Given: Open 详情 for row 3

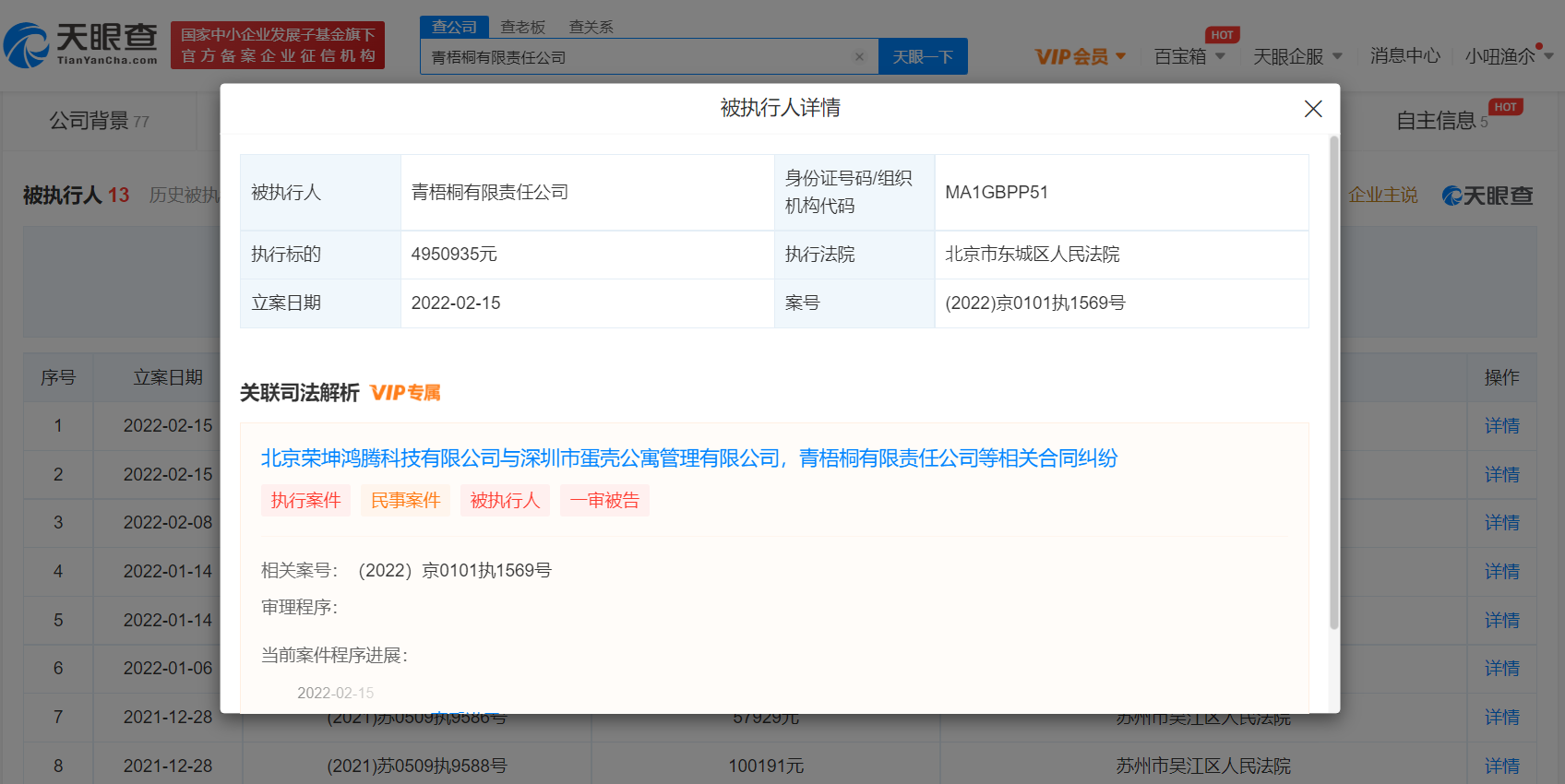Looking at the screenshot, I should pyautogui.click(x=1501, y=523).
